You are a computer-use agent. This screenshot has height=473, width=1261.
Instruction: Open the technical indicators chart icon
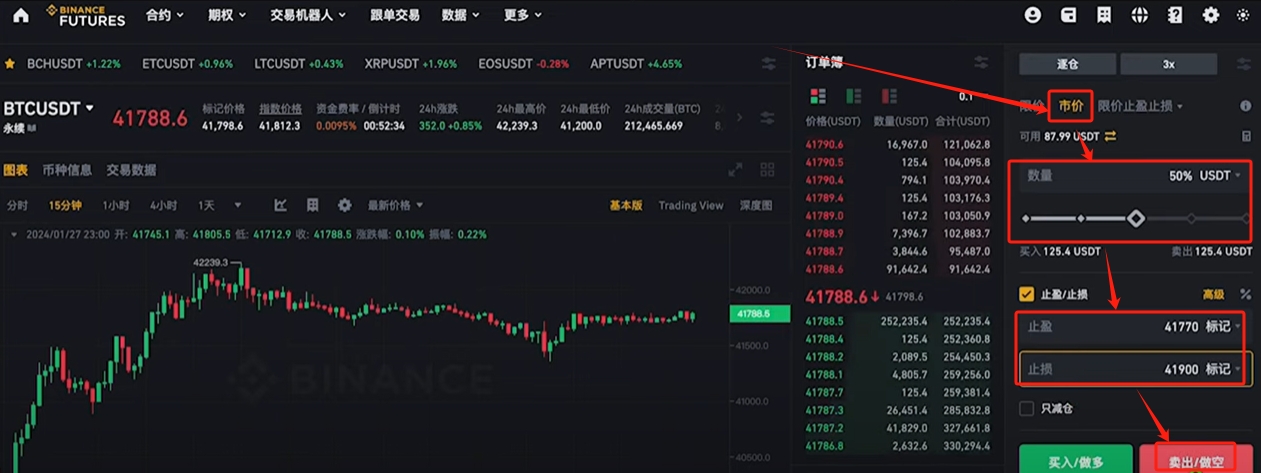[x=281, y=205]
